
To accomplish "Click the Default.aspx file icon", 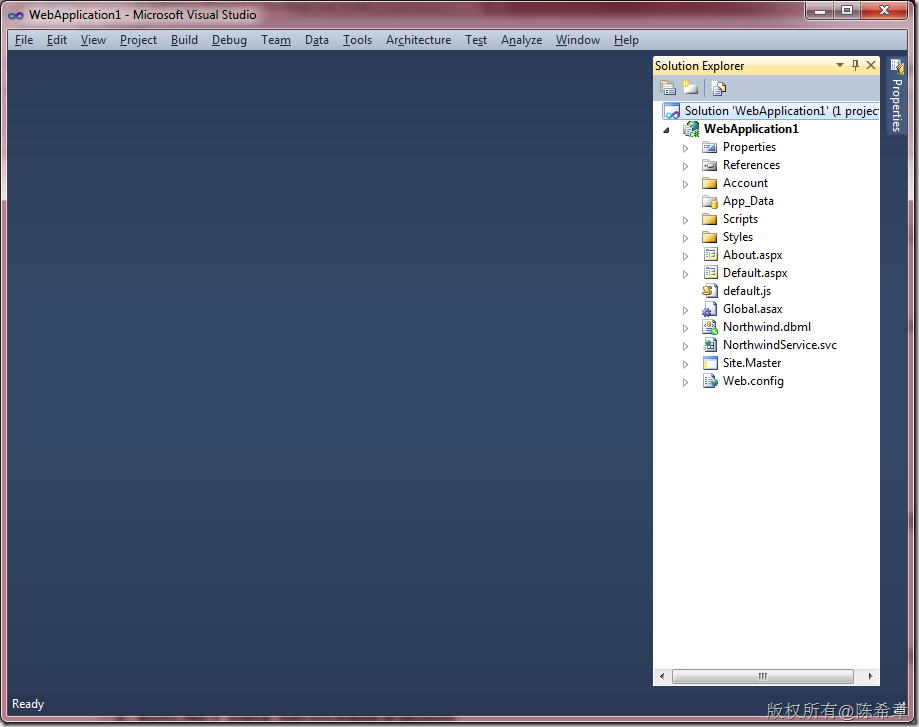I will (710, 273).
